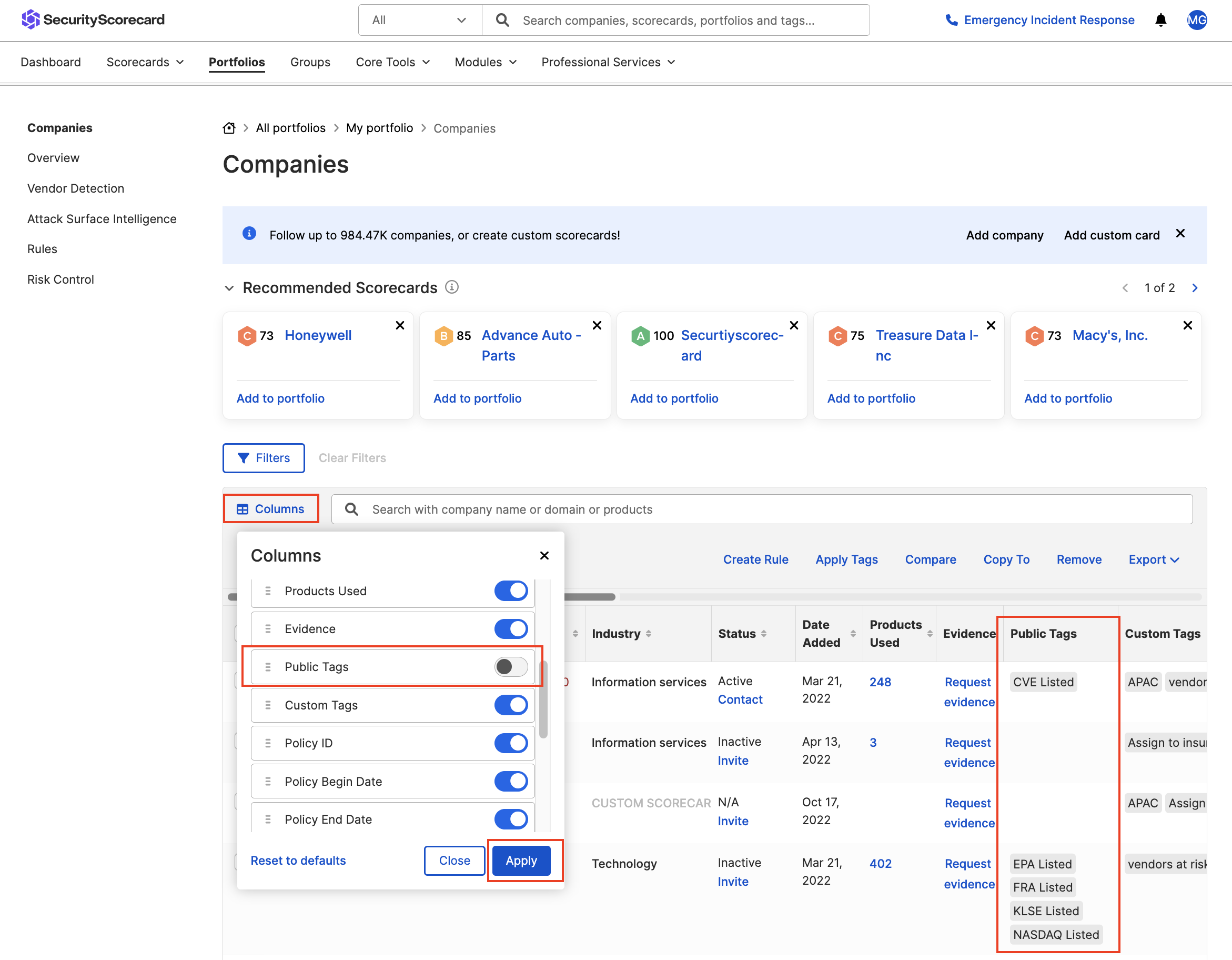Click drag handle for Evidence column
The width and height of the screenshot is (1232, 960).
[x=268, y=629]
